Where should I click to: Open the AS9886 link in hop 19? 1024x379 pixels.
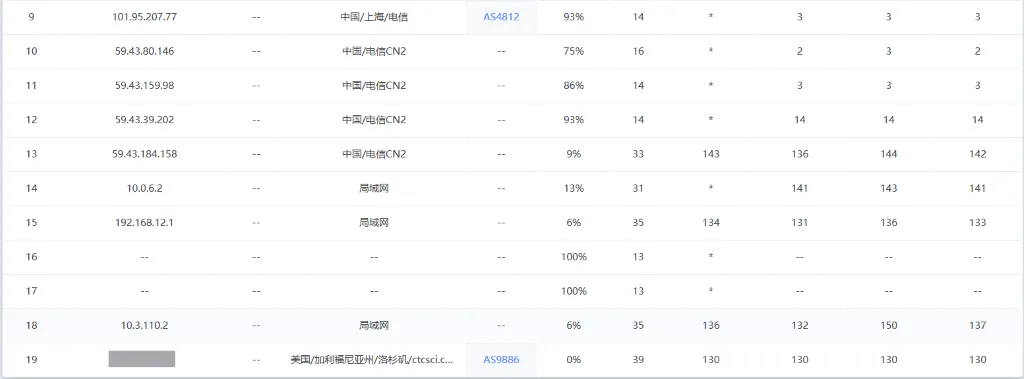[501, 359]
